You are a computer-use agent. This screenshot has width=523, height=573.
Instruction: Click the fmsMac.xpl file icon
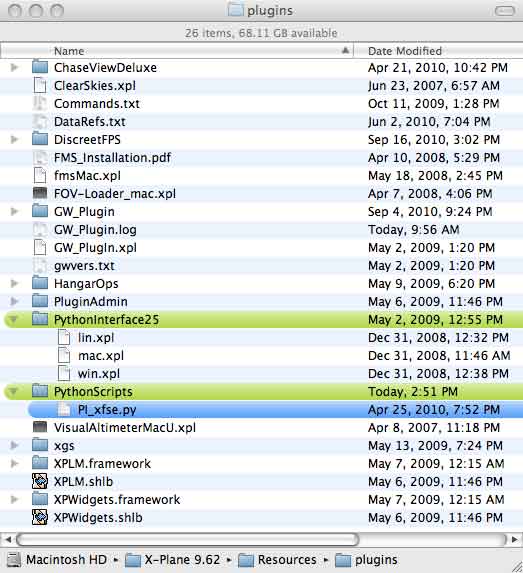pos(40,175)
